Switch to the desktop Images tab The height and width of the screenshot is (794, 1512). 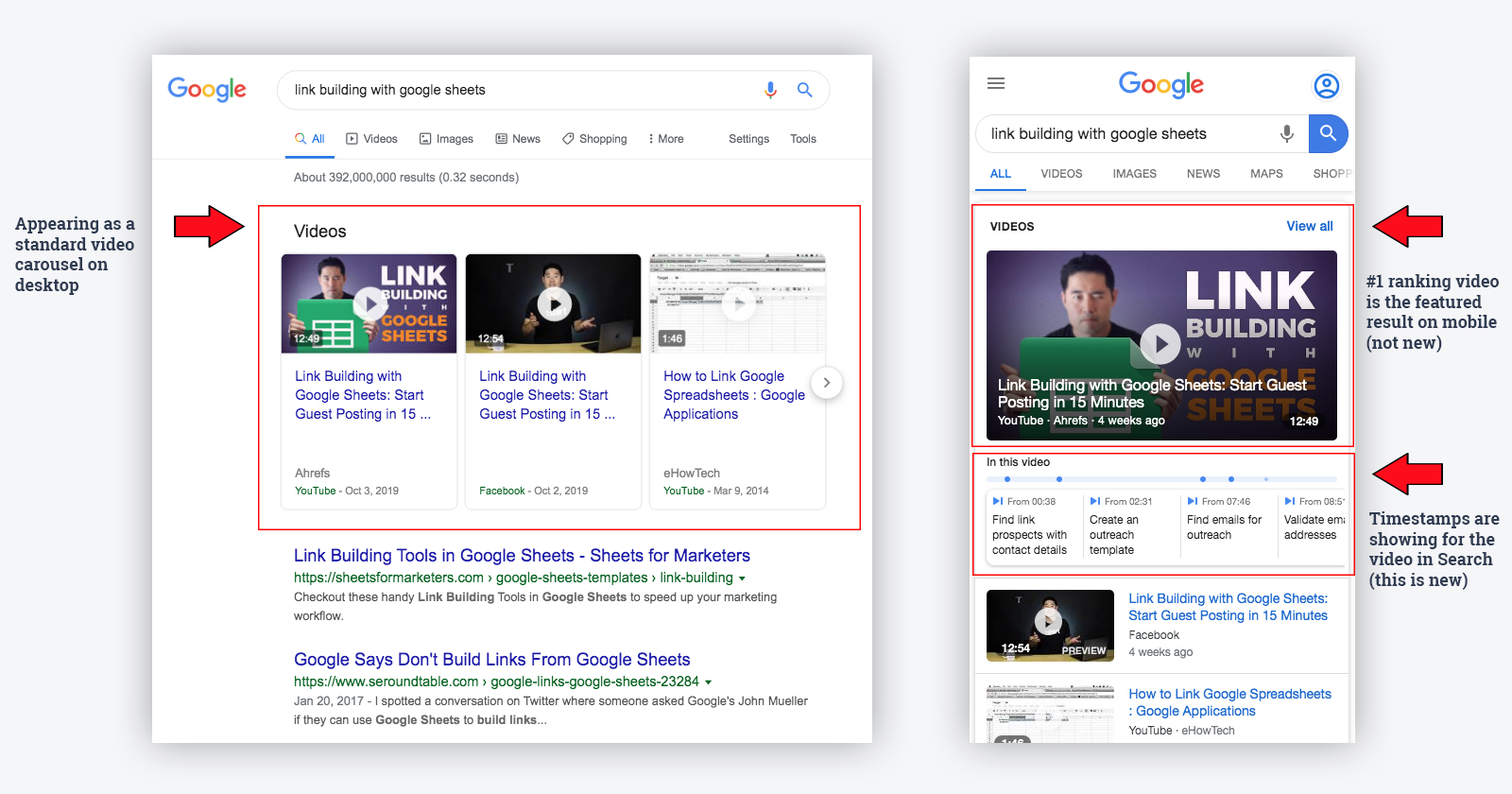(x=446, y=139)
